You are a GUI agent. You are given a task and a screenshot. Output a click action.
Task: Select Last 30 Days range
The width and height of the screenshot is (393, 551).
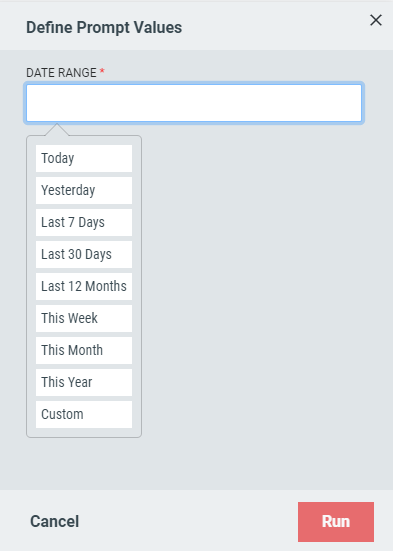[84, 254]
